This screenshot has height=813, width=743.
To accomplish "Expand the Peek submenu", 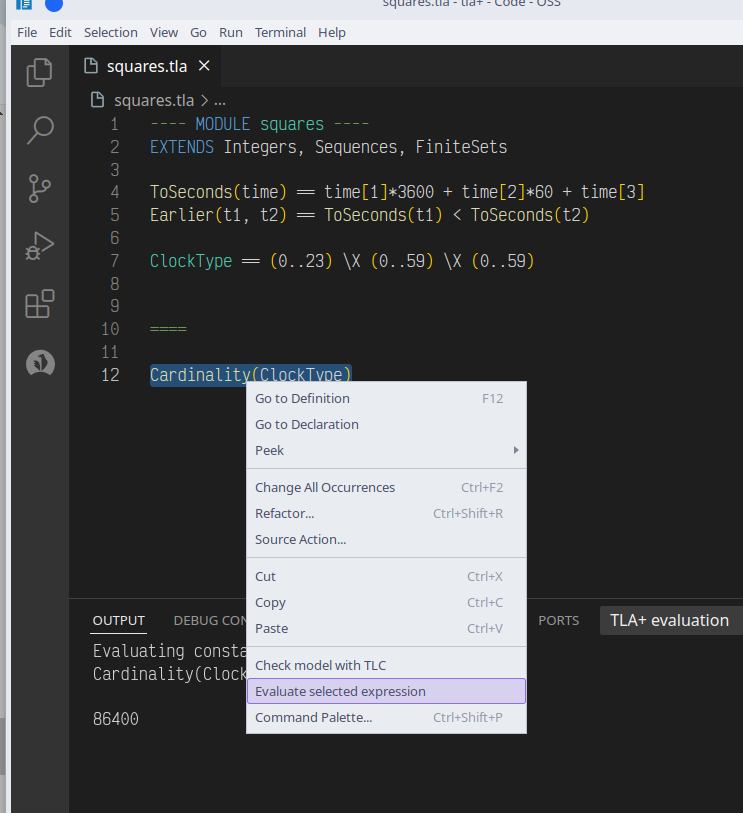I will click(x=385, y=450).
